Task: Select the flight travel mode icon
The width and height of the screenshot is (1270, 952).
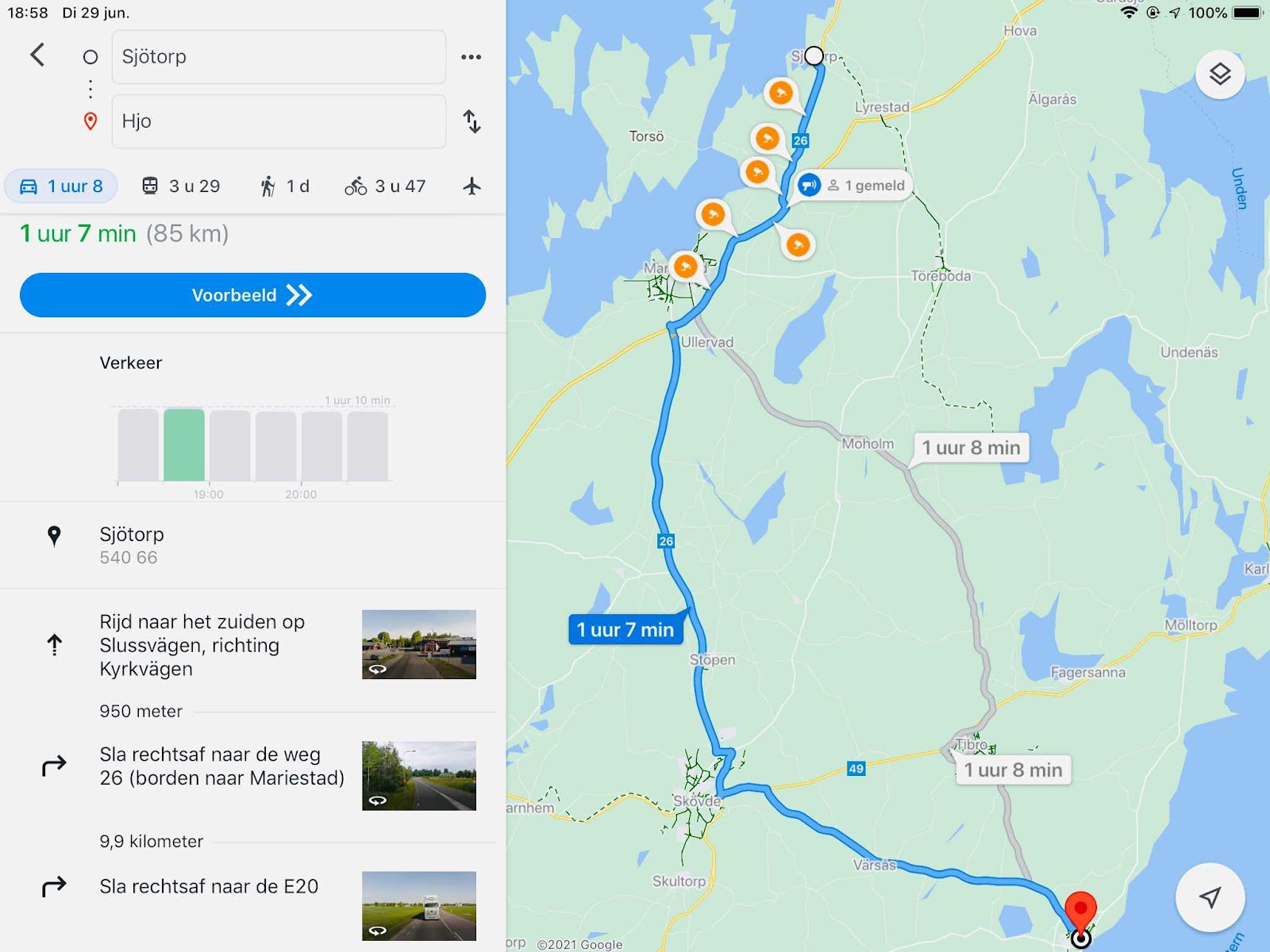Action: 471,186
